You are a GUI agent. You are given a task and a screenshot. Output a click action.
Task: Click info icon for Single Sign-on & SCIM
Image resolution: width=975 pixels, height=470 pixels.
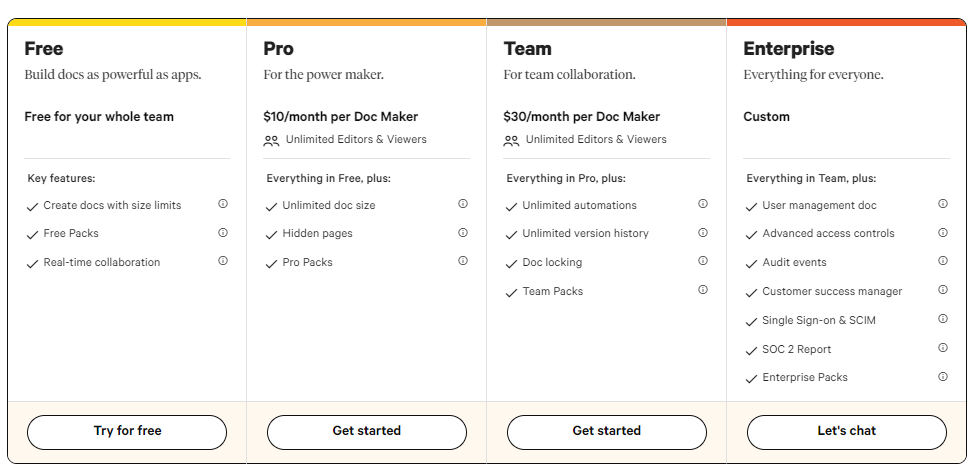coord(943,318)
